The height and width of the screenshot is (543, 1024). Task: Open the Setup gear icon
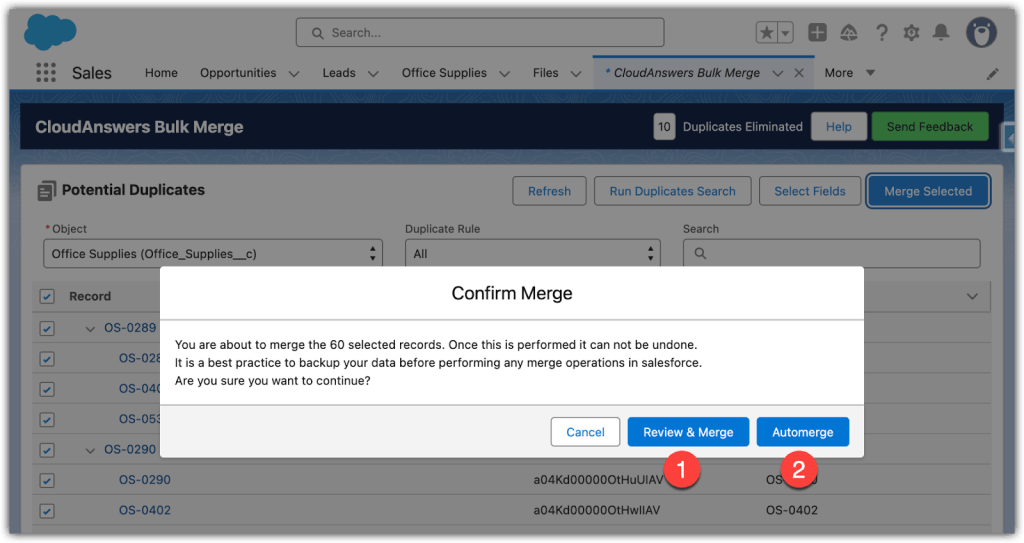pyautogui.click(x=911, y=33)
